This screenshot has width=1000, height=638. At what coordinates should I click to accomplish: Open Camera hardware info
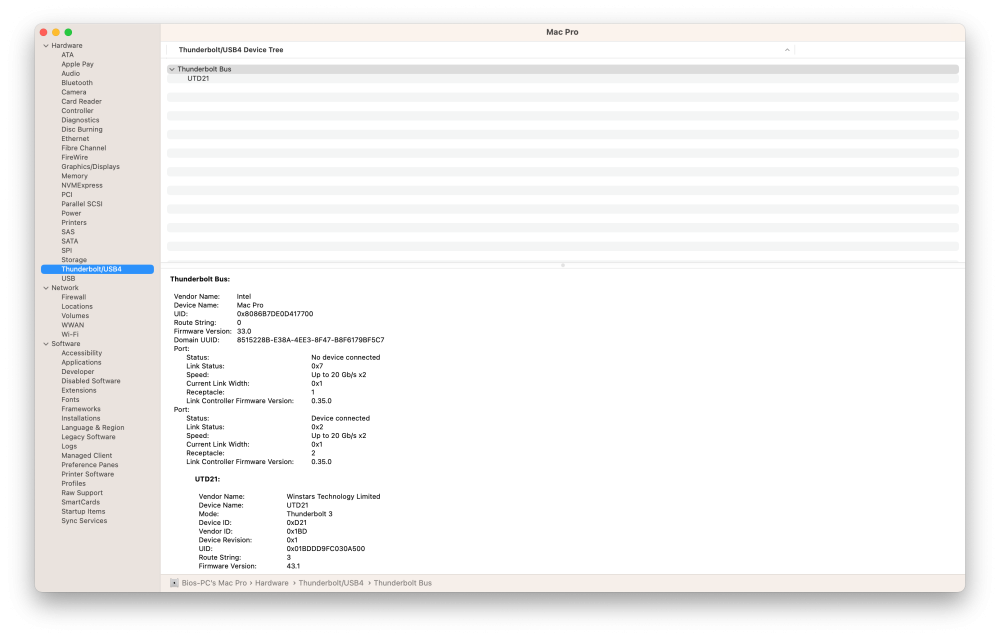(x=73, y=93)
